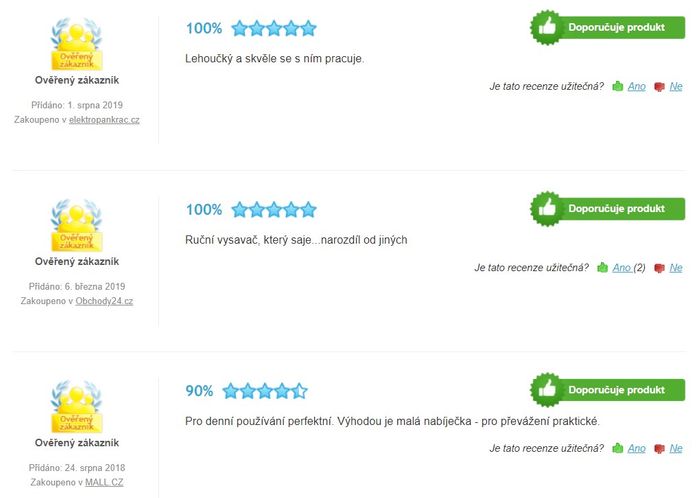This screenshot has width=700, height=498.
Task: Open the Obchody24.cz shop link
Action: (104, 301)
